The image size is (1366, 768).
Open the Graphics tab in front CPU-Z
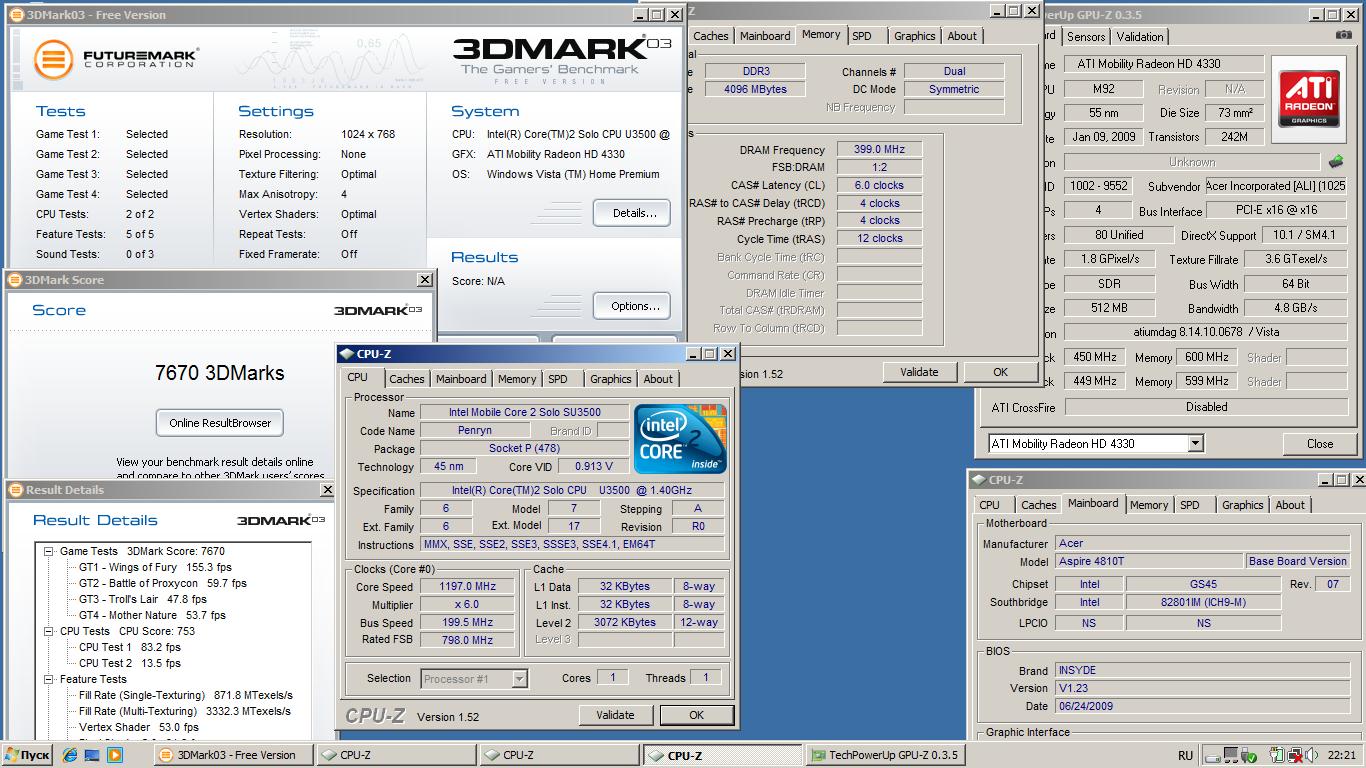[610, 379]
